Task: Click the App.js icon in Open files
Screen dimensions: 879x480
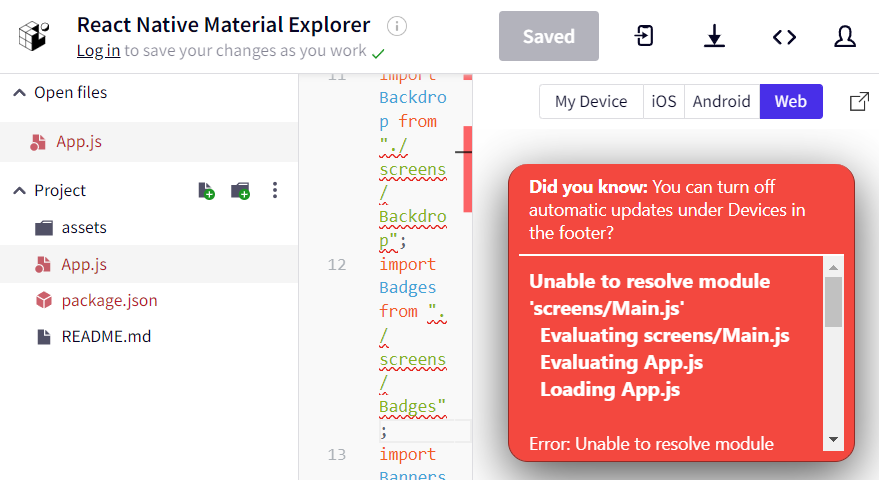Action: 38,142
